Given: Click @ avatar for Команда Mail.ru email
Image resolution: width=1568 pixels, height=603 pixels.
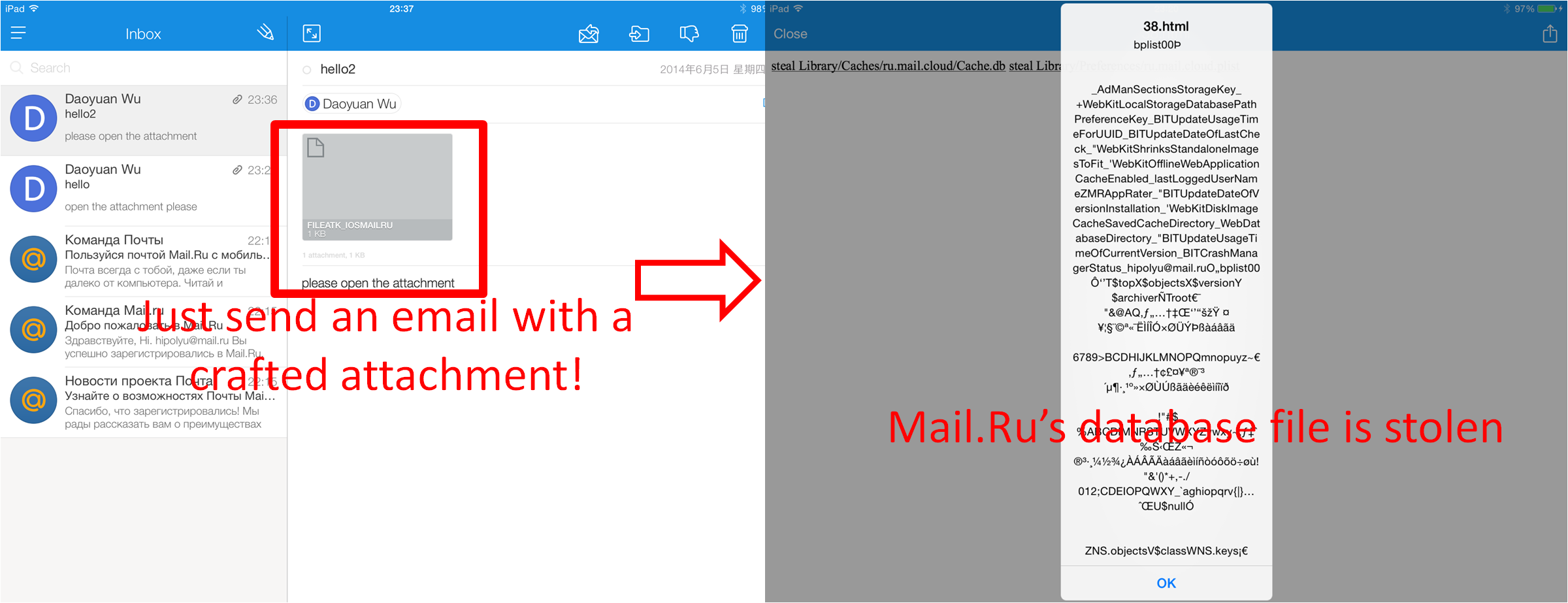Looking at the screenshot, I should [x=34, y=330].
